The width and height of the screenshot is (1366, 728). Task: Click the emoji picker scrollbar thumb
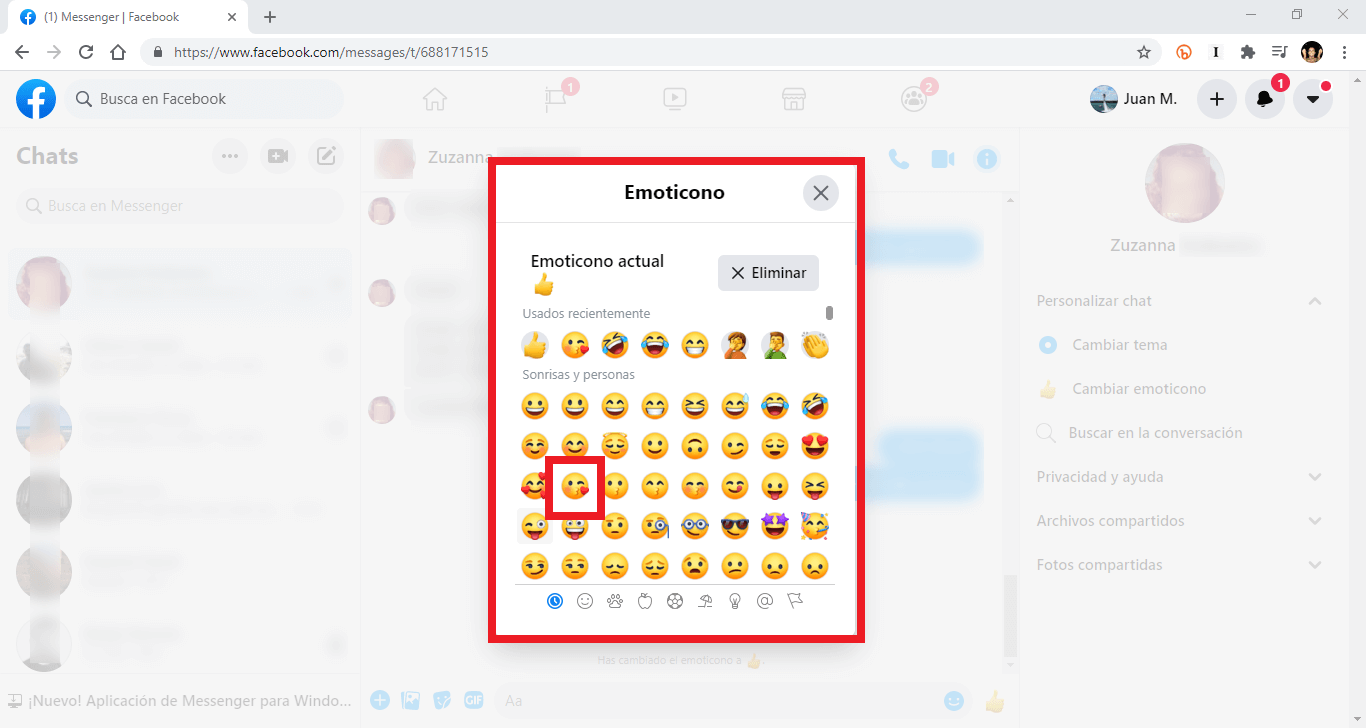[829, 313]
